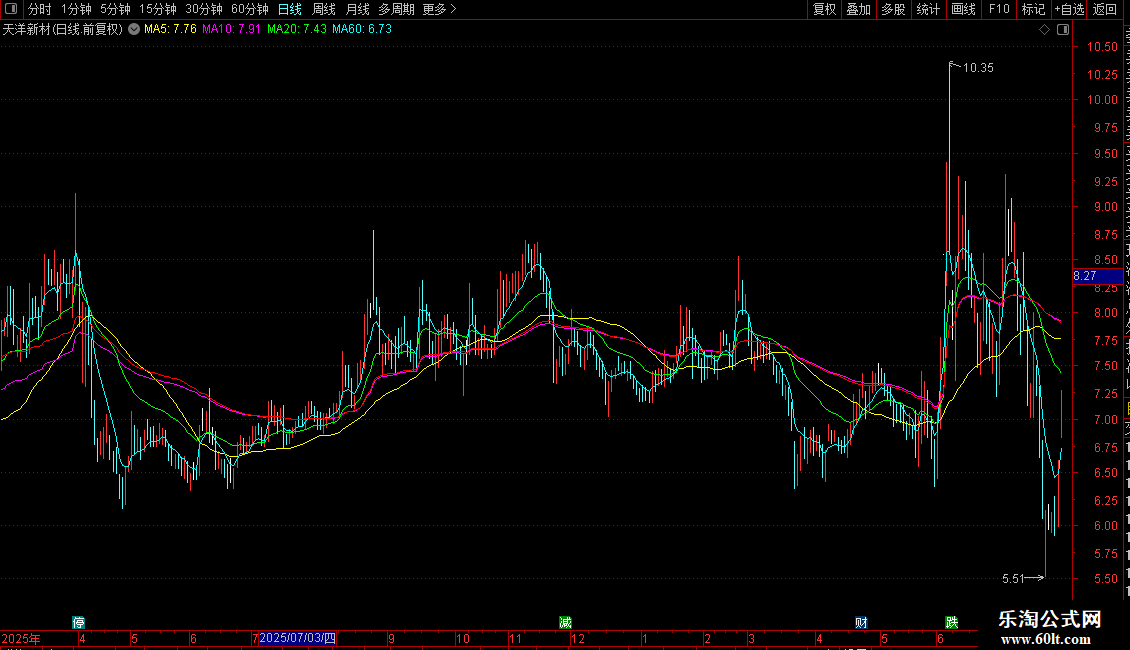Click the 停 suspension marker icon

coord(79,623)
